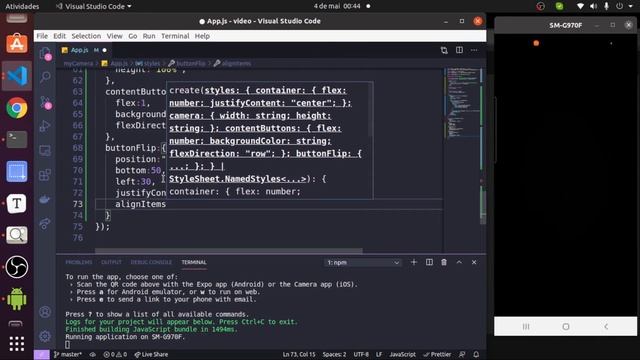Open the Help menu
The height and width of the screenshot is (360, 640).
(202, 36)
